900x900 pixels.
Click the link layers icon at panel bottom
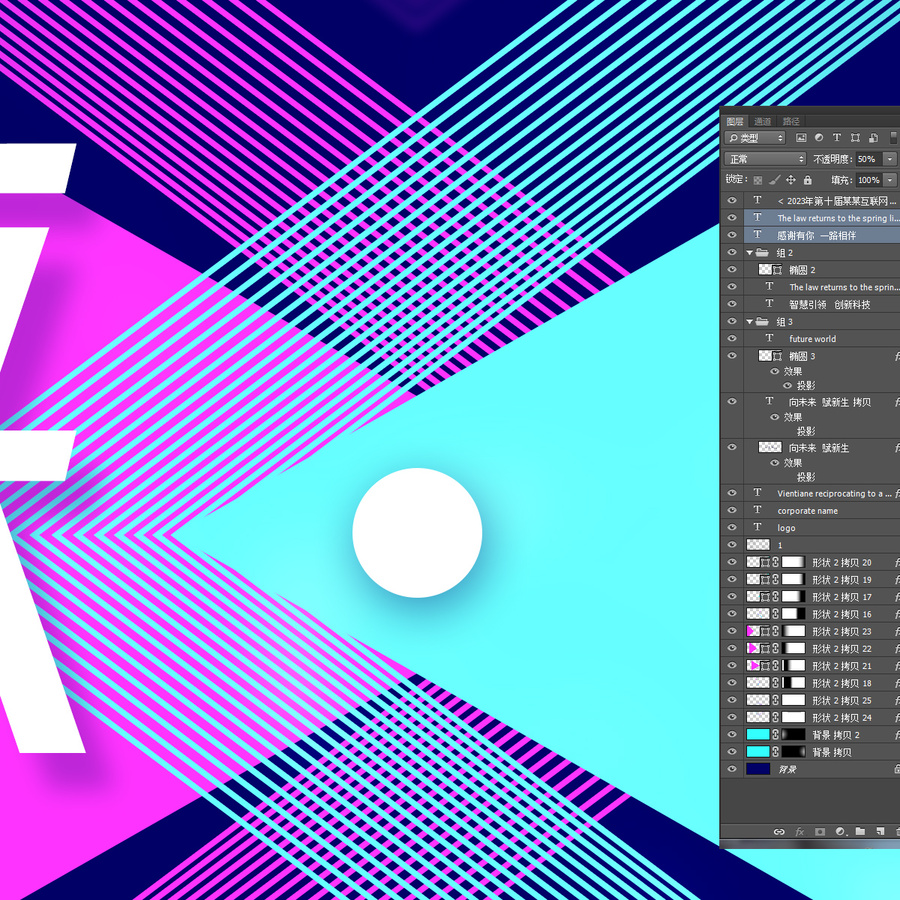779,831
